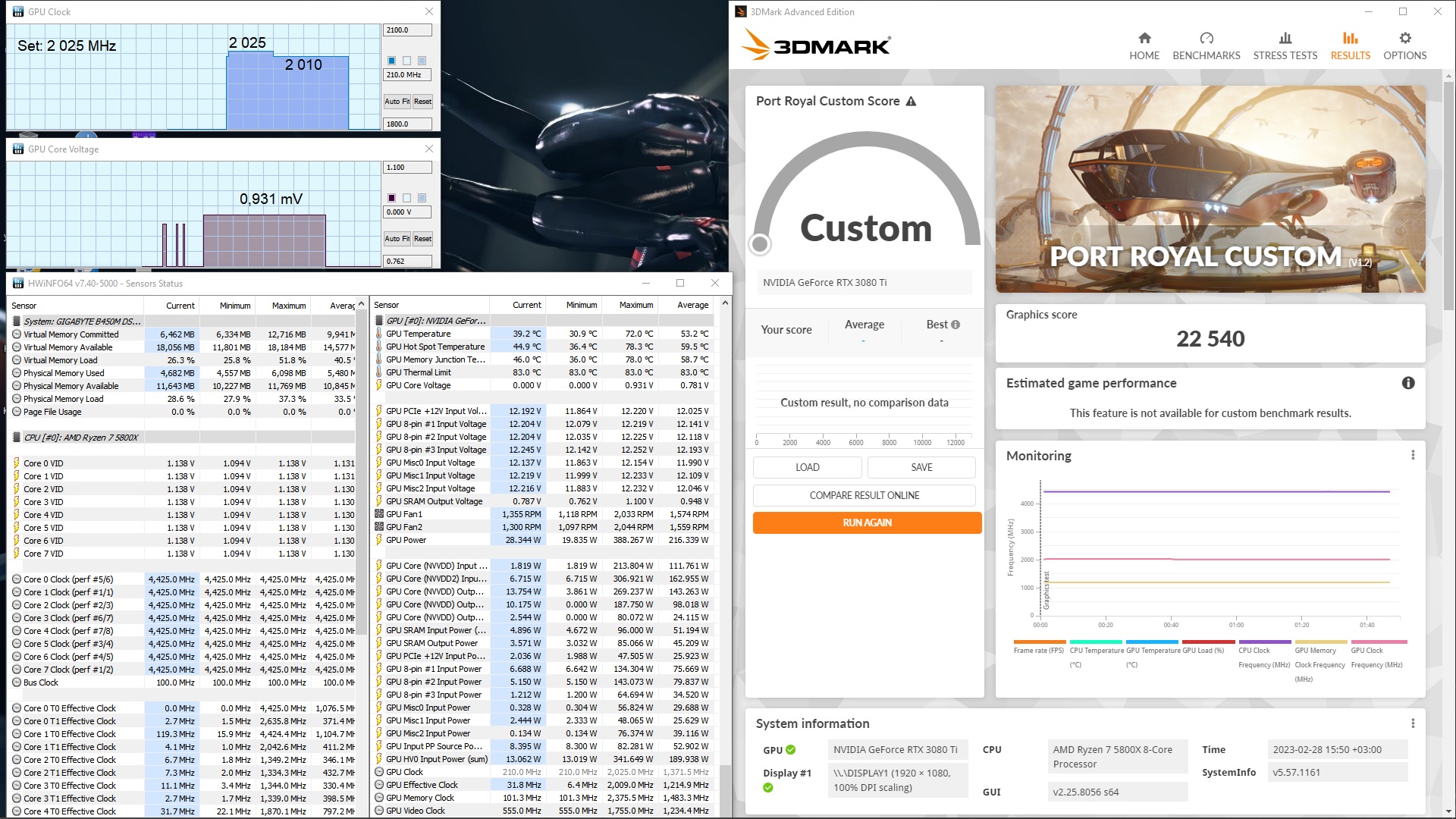Open System information three-dot menu

[1412, 723]
